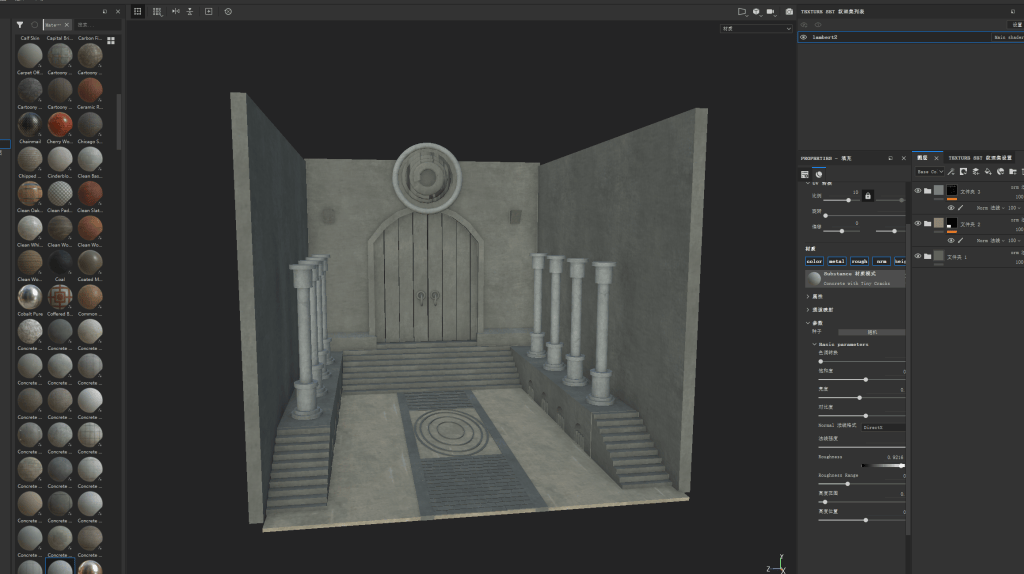Select the Cherry Wood material thumbnail
The width and height of the screenshot is (1024, 574).
pyautogui.click(x=59, y=124)
